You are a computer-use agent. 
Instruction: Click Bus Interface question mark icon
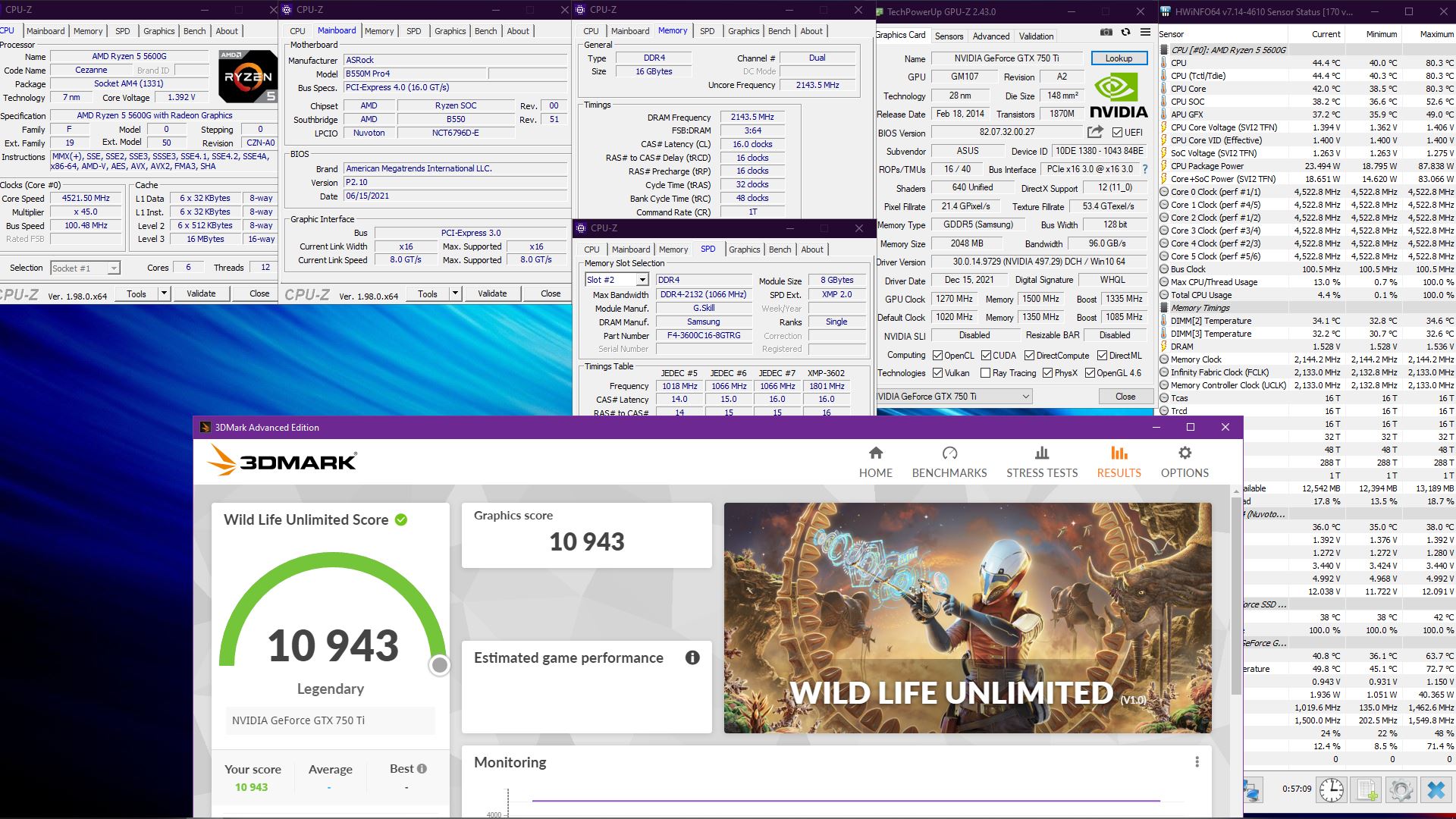[1145, 169]
